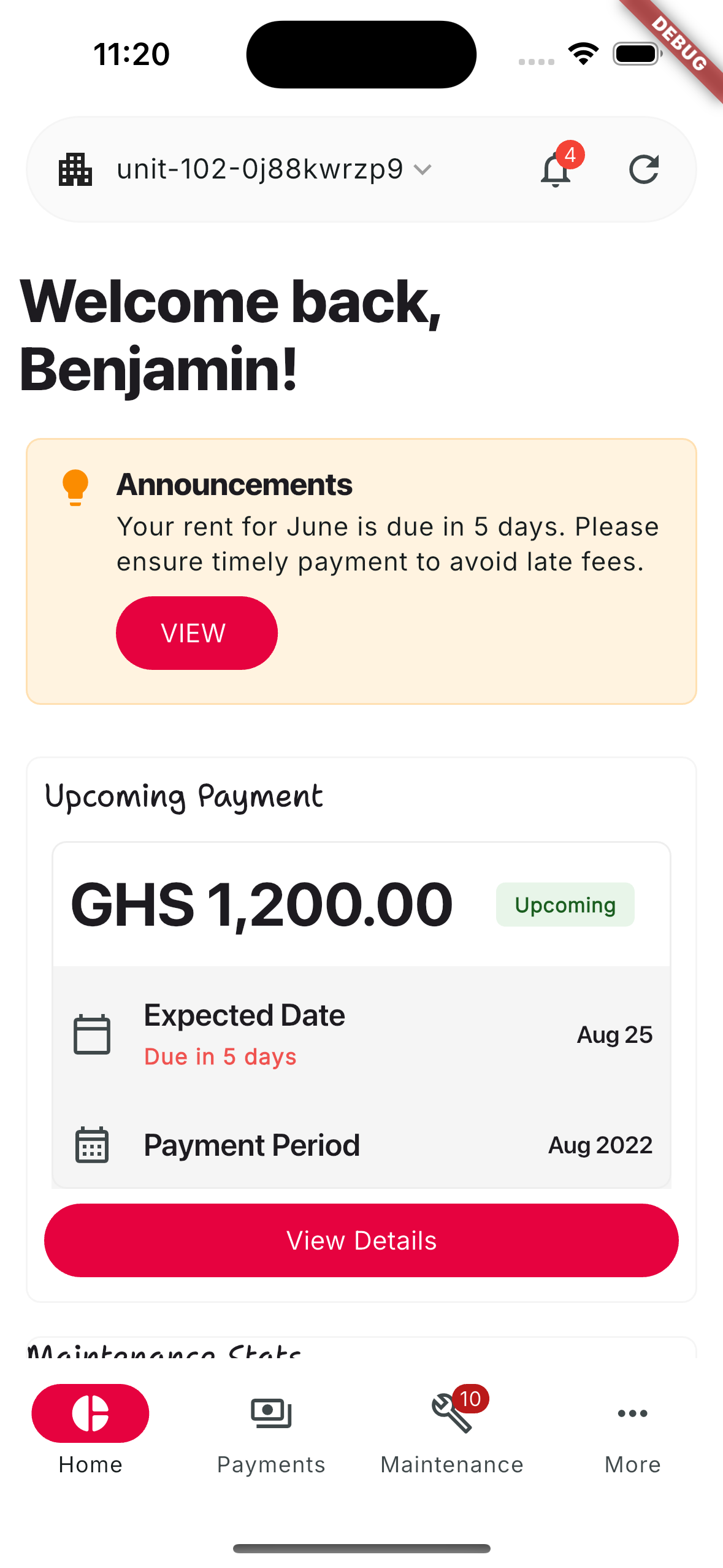The image size is (723, 1568).
Task: Tap the building icon beside unit name
Action: click(x=75, y=169)
